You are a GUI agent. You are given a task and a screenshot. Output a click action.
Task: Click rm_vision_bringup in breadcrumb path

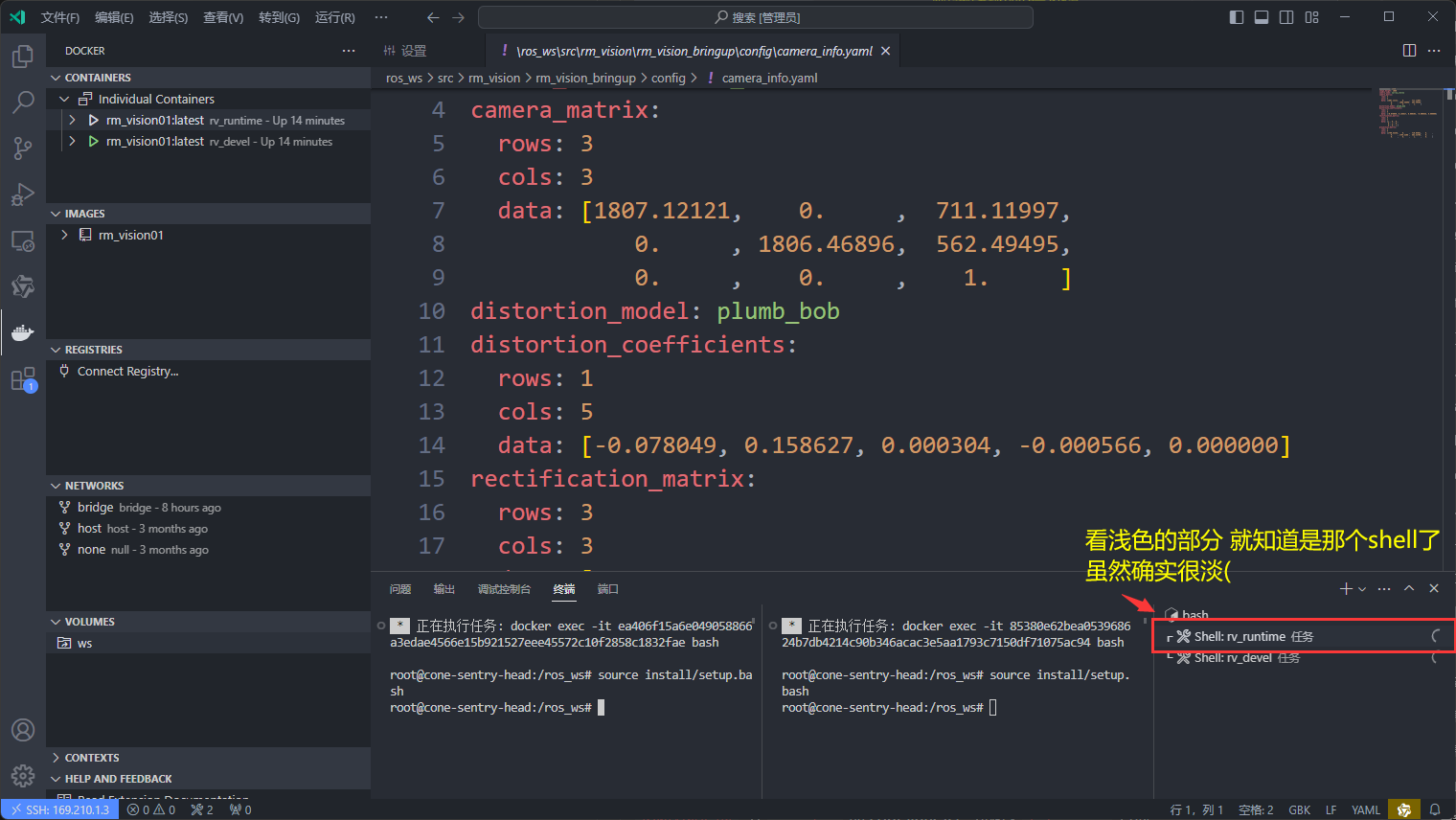pos(585,78)
